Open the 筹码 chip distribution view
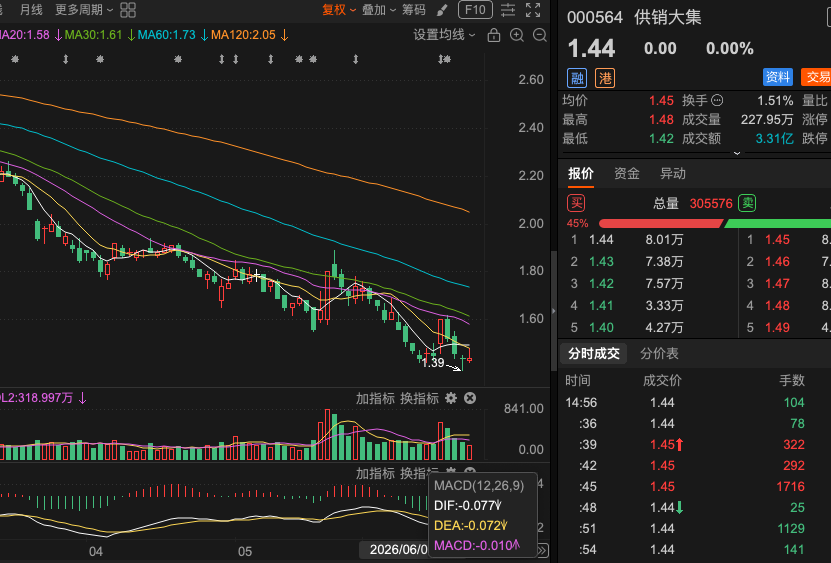This screenshot has height=563, width=831. [x=413, y=10]
